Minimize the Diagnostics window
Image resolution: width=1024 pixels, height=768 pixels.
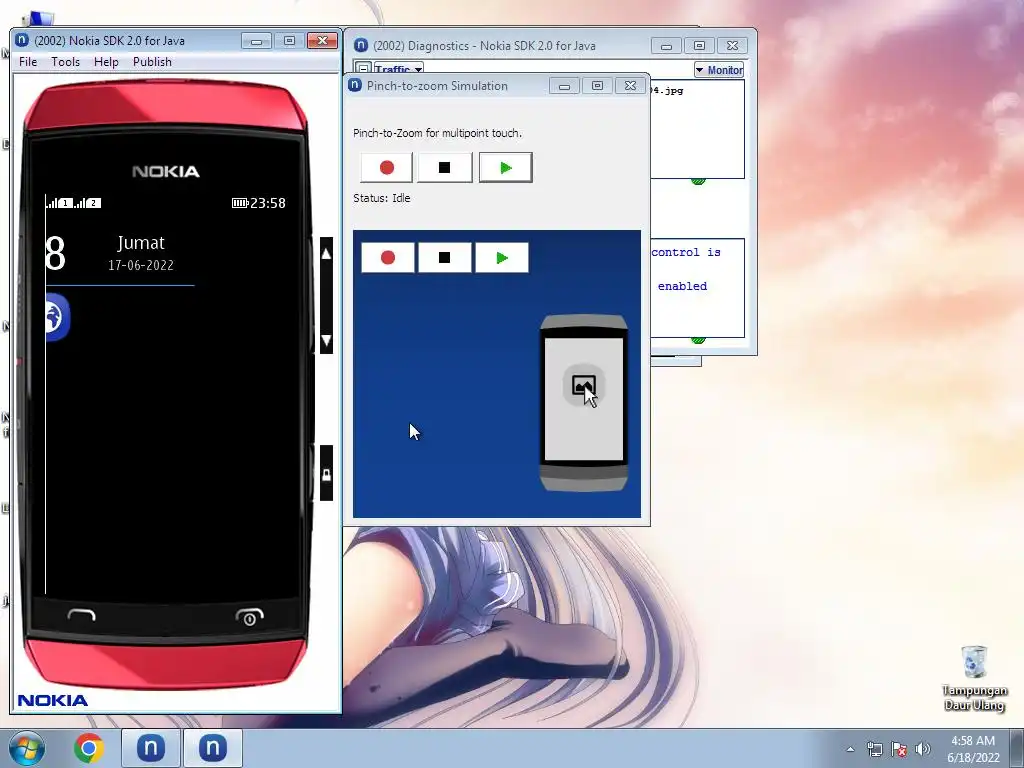(666, 46)
